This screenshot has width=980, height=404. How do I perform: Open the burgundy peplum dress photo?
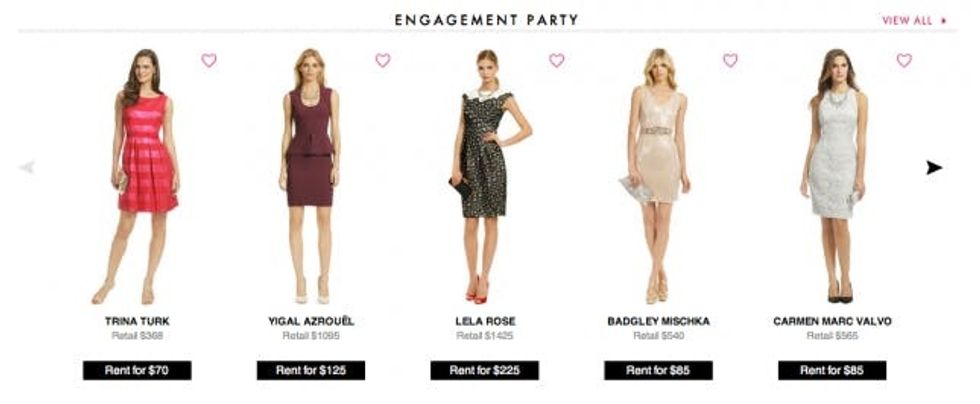pos(311,176)
